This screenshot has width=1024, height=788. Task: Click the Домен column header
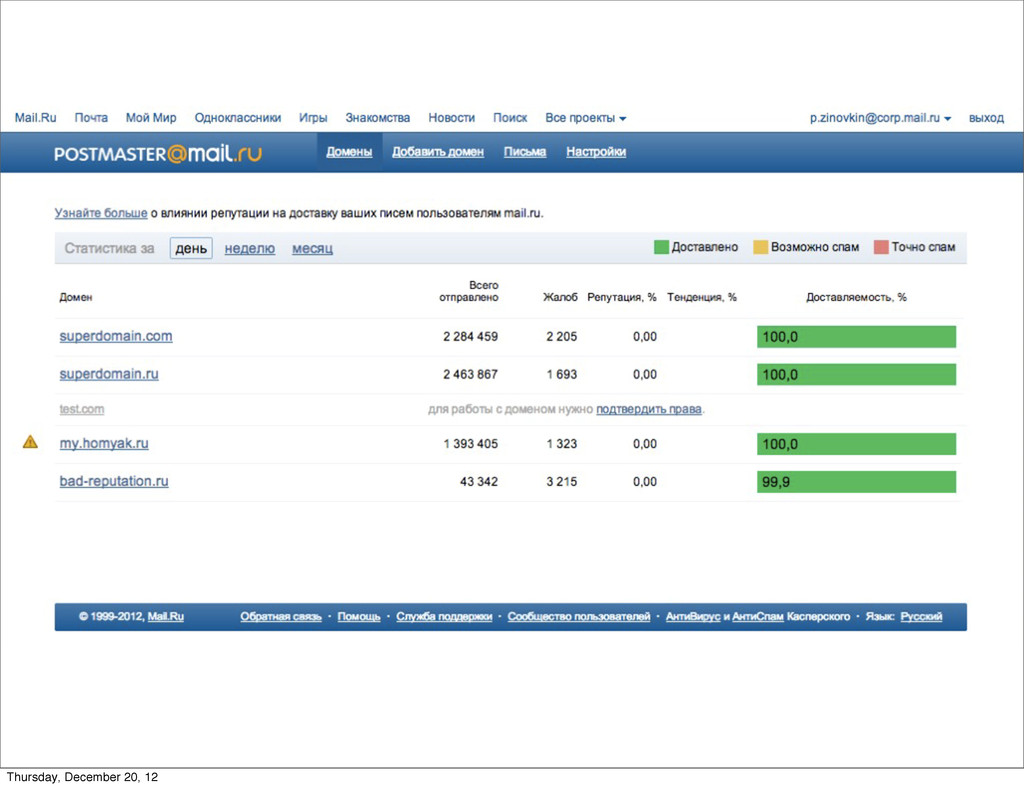pos(76,297)
